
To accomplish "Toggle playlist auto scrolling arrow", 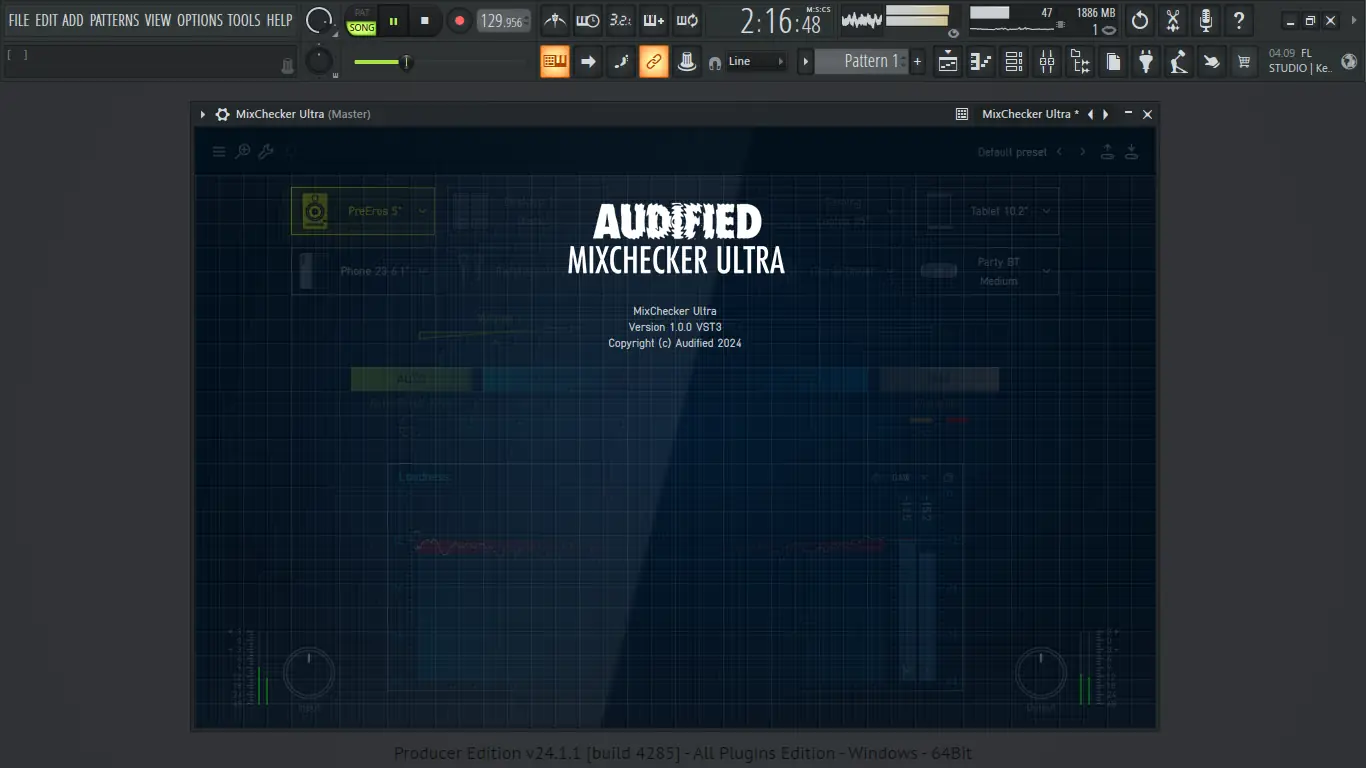I will pos(588,62).
